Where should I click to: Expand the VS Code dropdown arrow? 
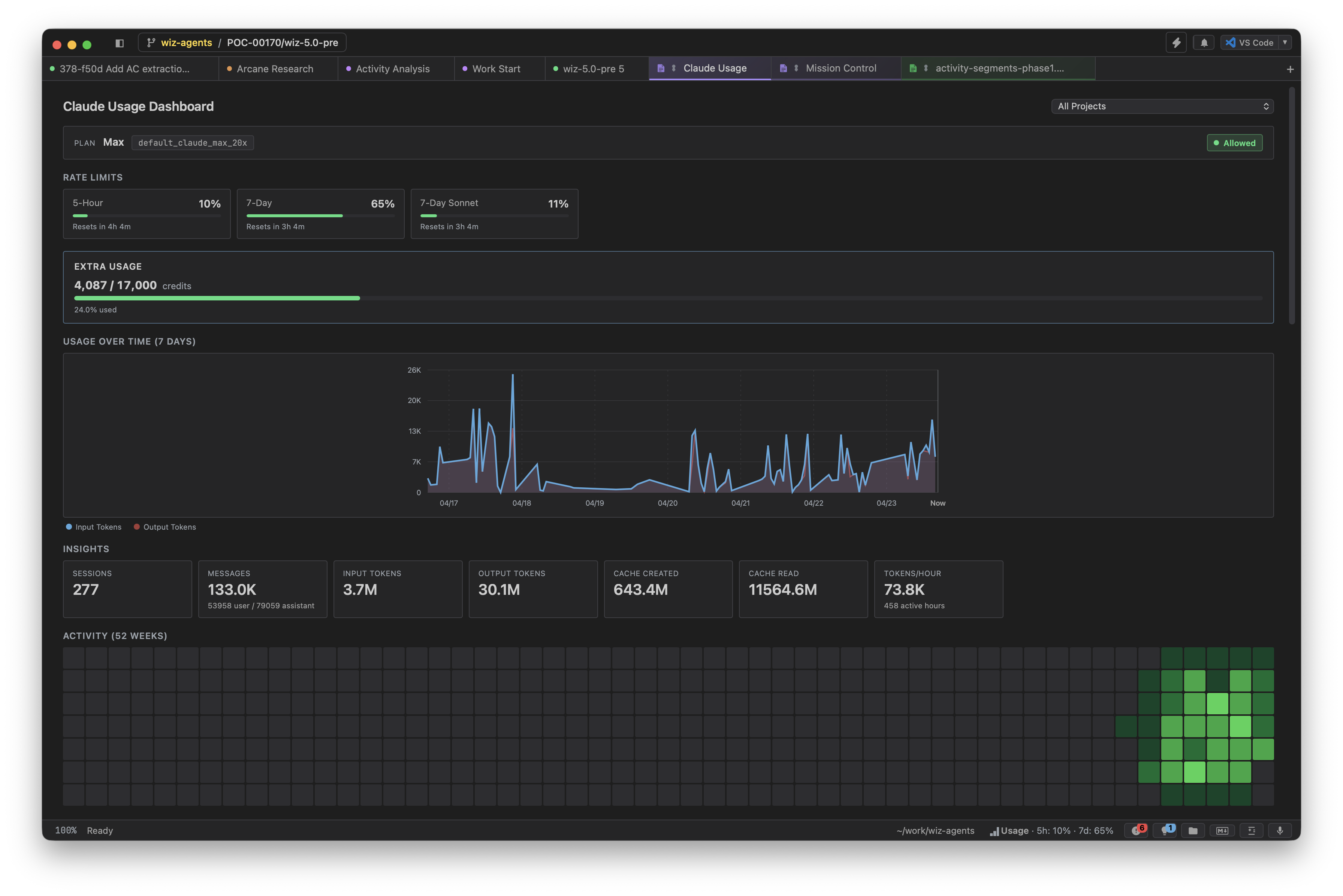[1285, 42]
